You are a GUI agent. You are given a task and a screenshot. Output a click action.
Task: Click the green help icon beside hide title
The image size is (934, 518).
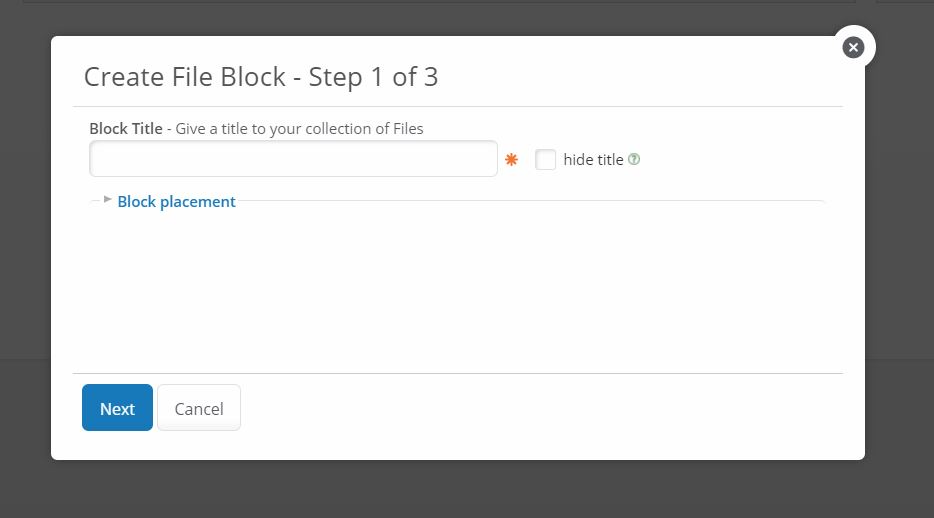634,159
